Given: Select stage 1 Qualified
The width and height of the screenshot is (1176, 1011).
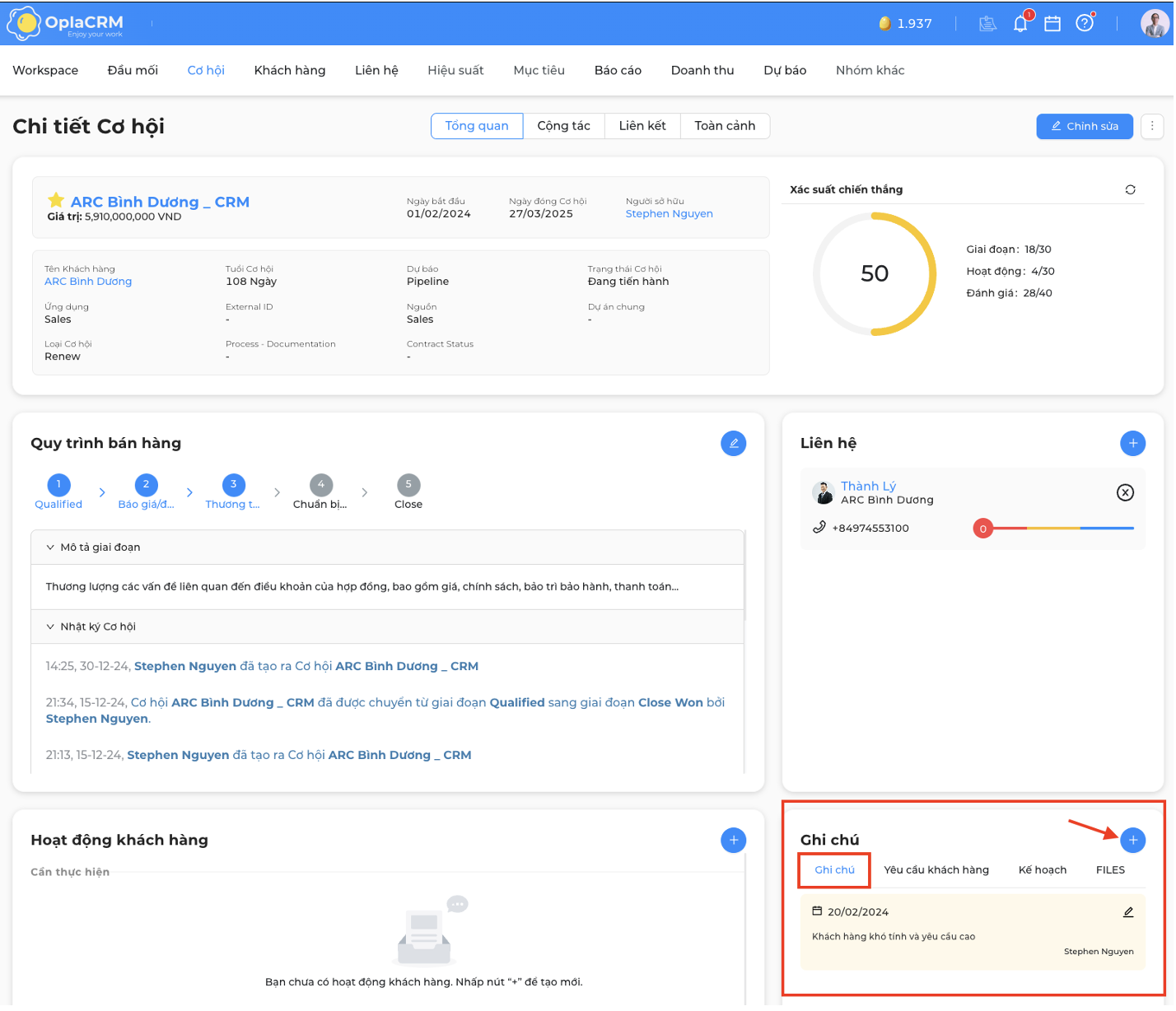Looking at the screenshot, I should 58,492.
